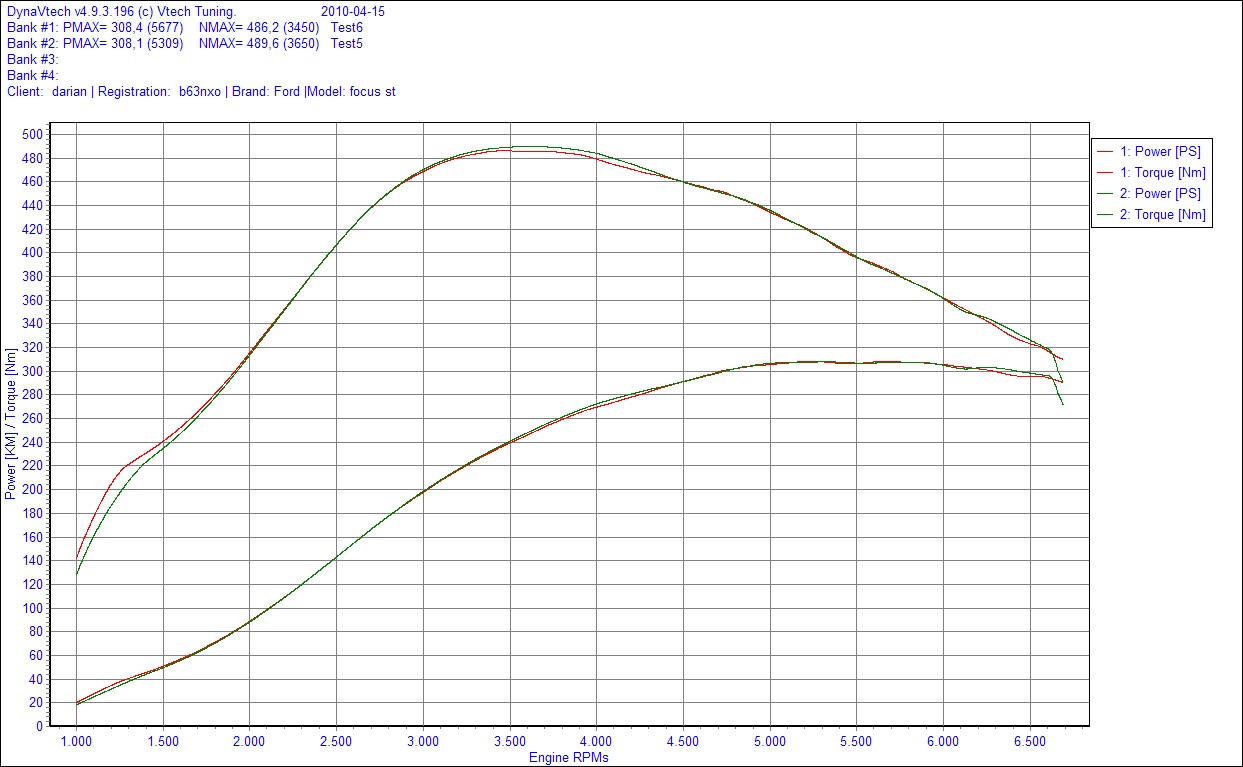Click the vertical "Power [KM] / Torque [Nm]" axis title
The height and width of the screenshot is (767, 1243).
tap(11, 430)
